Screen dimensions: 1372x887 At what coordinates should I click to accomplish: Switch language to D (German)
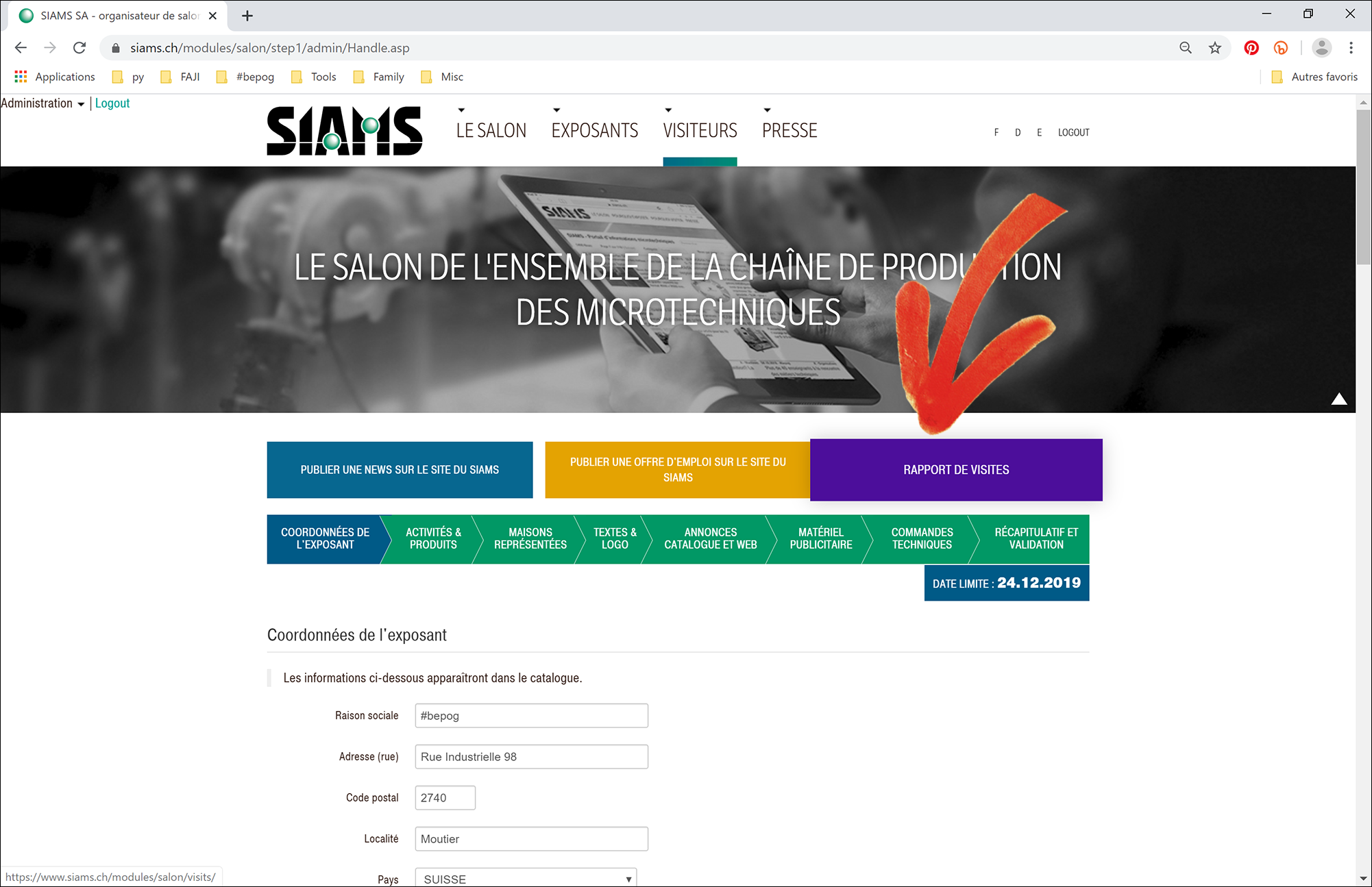coord(1018,132)
